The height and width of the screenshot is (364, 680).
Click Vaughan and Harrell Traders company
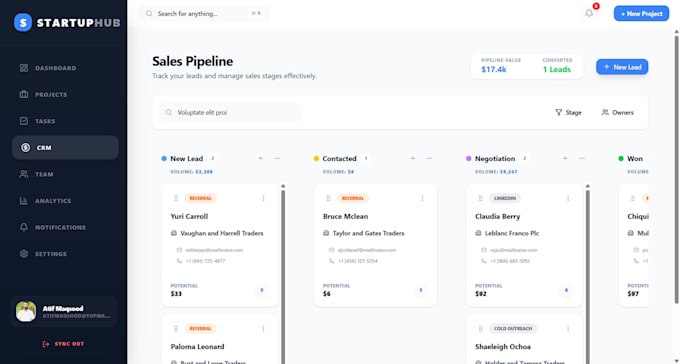coord(222,233)
